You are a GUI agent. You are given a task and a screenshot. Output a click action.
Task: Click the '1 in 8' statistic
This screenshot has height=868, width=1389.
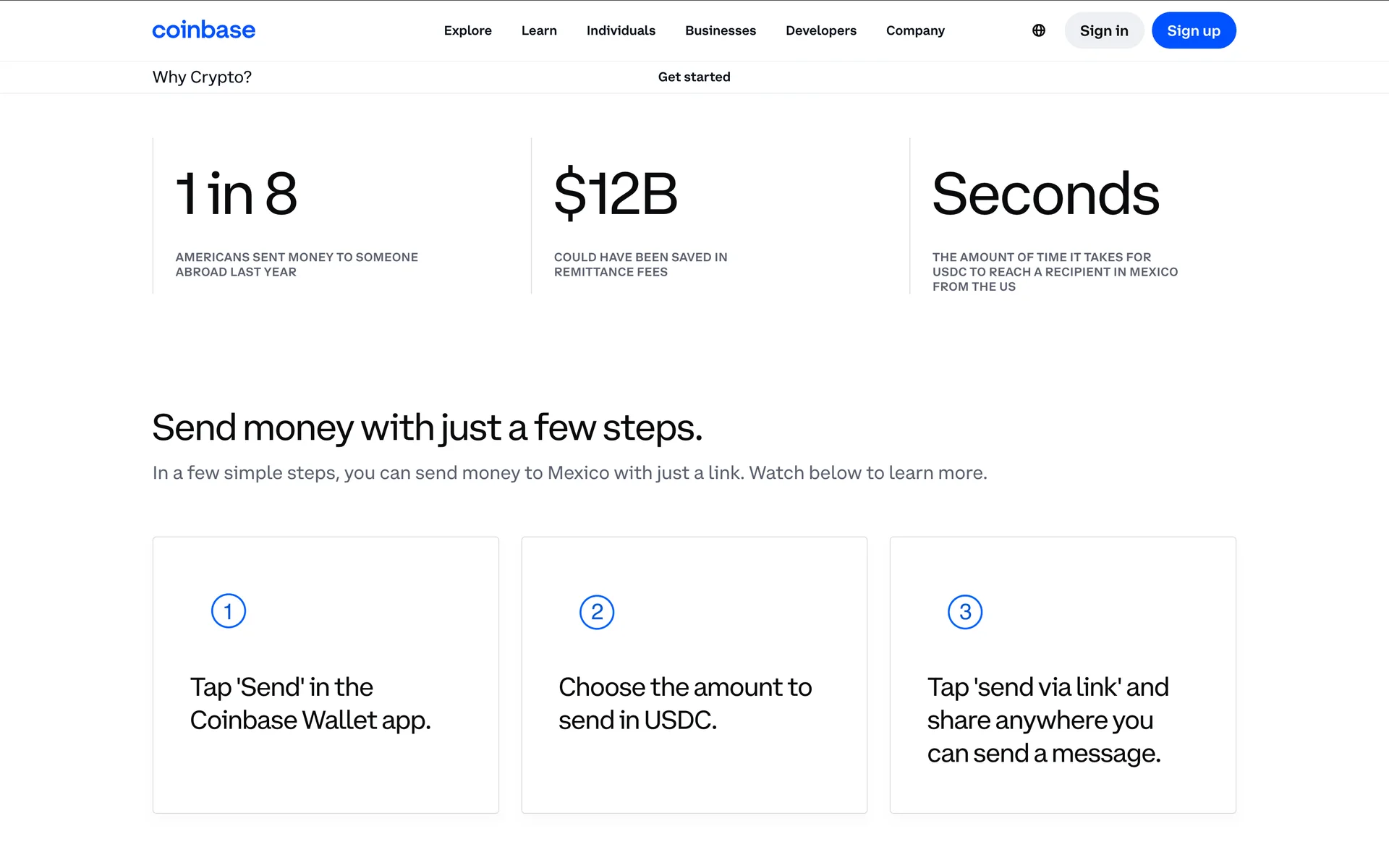click(237, 194)
